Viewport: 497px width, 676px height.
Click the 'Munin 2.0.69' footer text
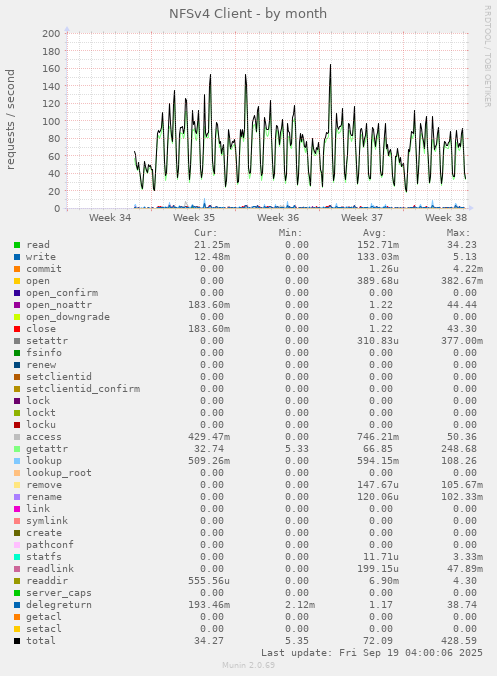(x=248, y=665)
